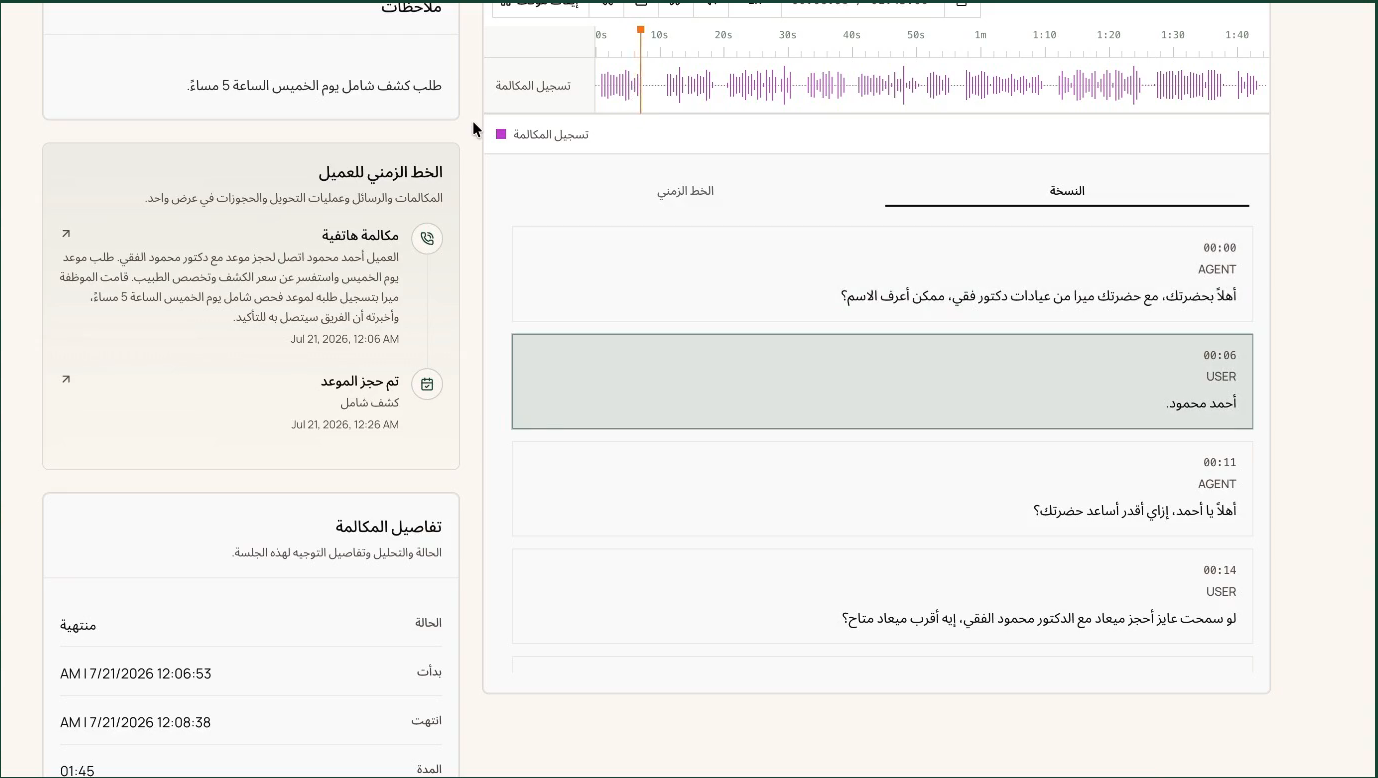The height and width of the screenshot is (778, 1378).
Task: Click the 1m tick on the time ruler
Action: pos(980,35)
